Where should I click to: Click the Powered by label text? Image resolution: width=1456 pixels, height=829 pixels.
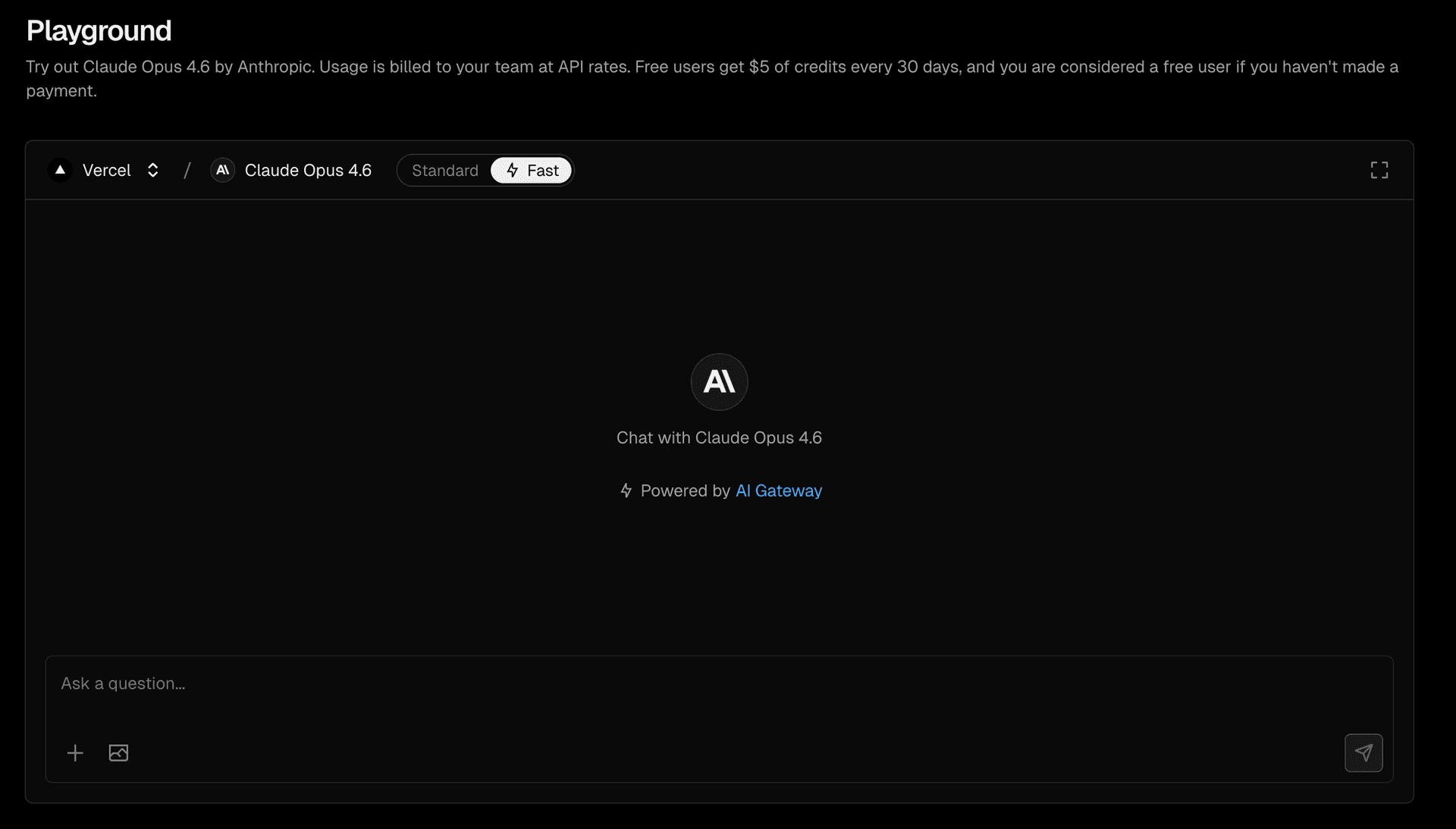[685, 491]
